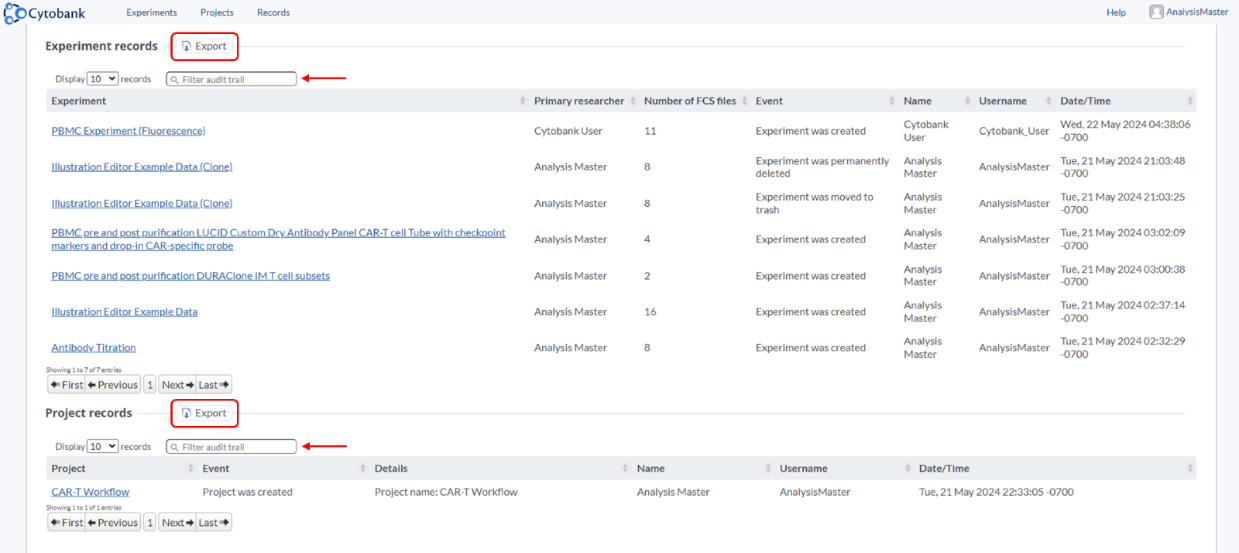The image size is (1239, 553).
Task: Open the Antibody Titration experiment link
Action: [x=93, y=348]
